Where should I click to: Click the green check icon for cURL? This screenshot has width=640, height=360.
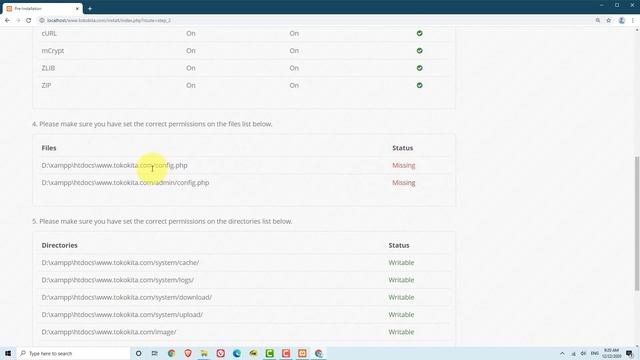420,33
